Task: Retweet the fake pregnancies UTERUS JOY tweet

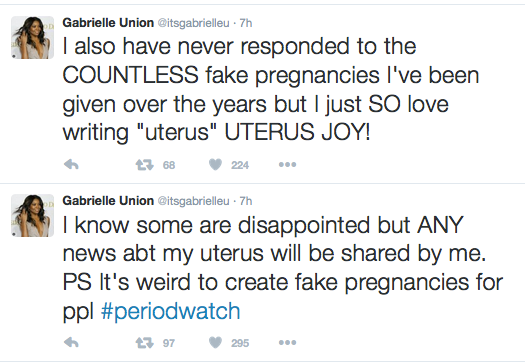Action: (144, 164)
